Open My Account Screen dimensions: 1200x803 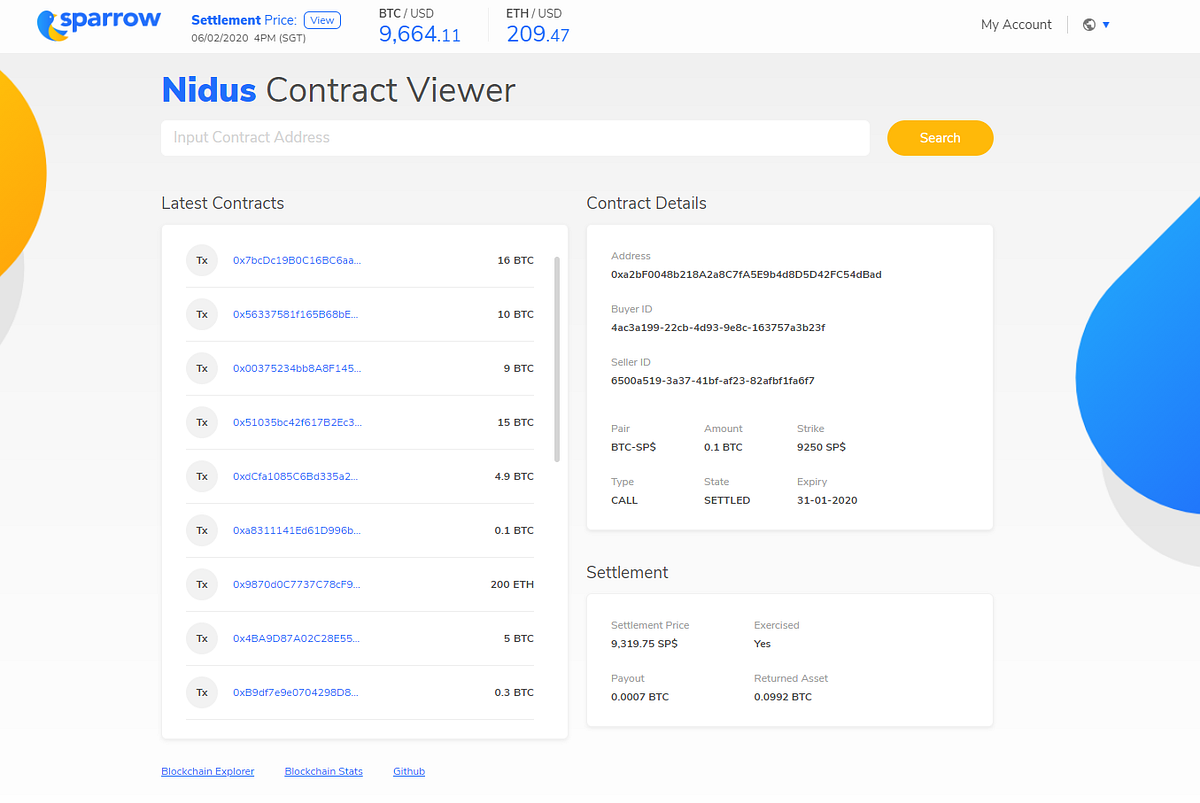pos(1016,25)
